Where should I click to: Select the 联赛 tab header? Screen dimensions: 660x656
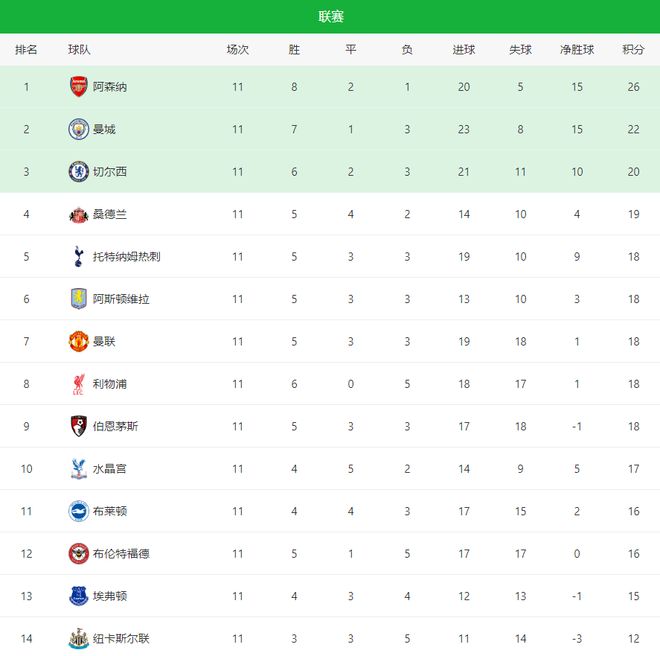tap(330, 17)
